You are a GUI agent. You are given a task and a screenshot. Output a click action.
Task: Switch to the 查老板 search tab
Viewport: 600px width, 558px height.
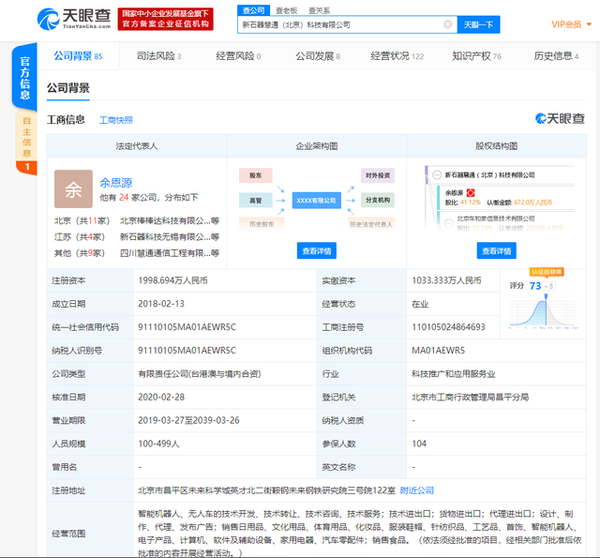coord(287,11)
